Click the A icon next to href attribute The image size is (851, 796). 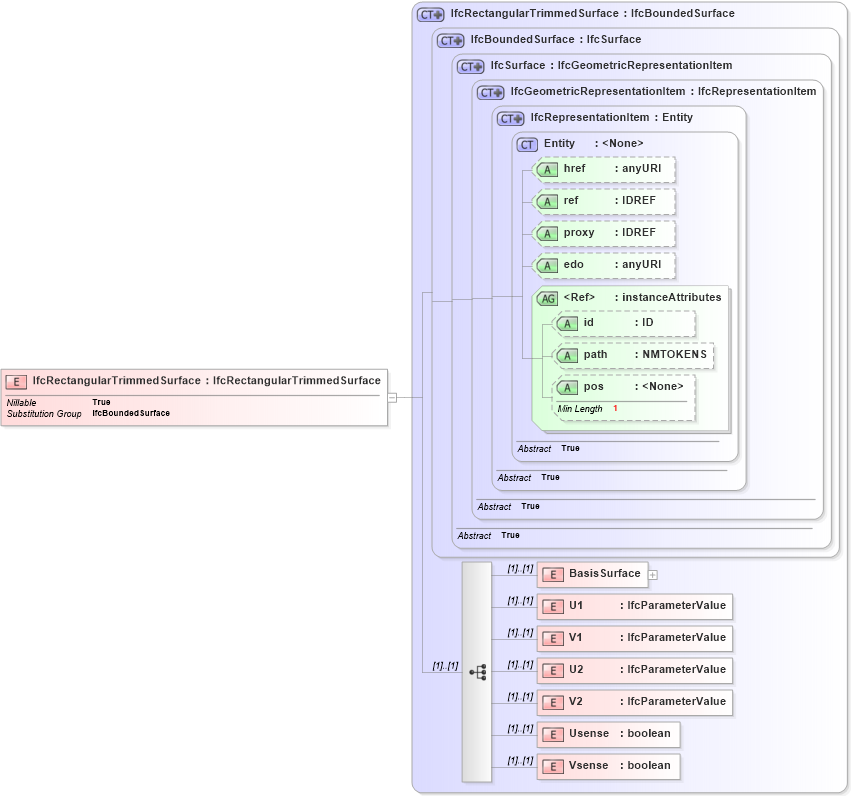tap(547, 169)
